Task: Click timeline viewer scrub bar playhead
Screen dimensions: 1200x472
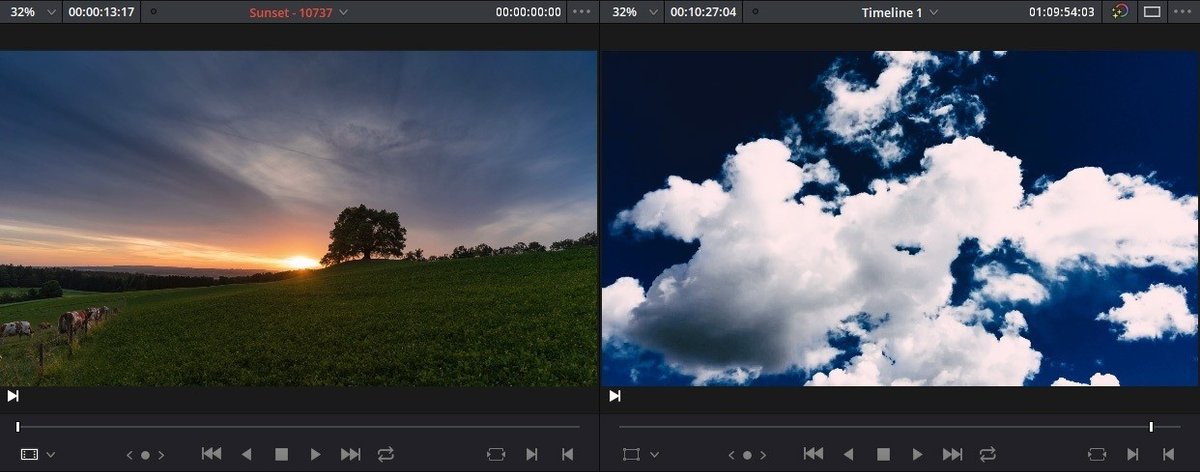Action: point(1151,427)
